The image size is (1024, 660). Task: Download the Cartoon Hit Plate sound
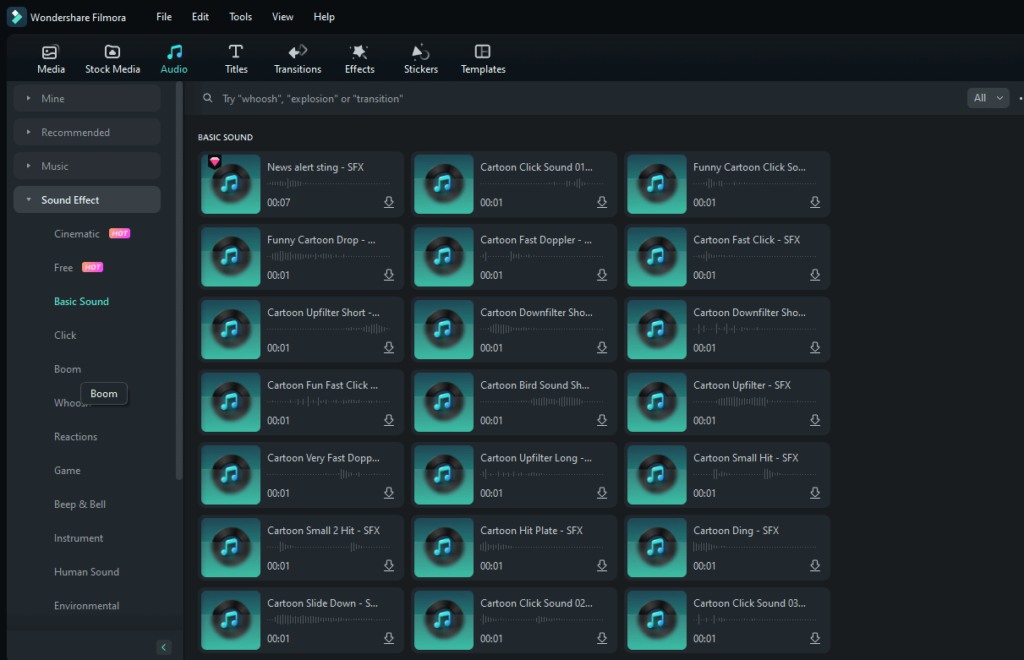601,565
